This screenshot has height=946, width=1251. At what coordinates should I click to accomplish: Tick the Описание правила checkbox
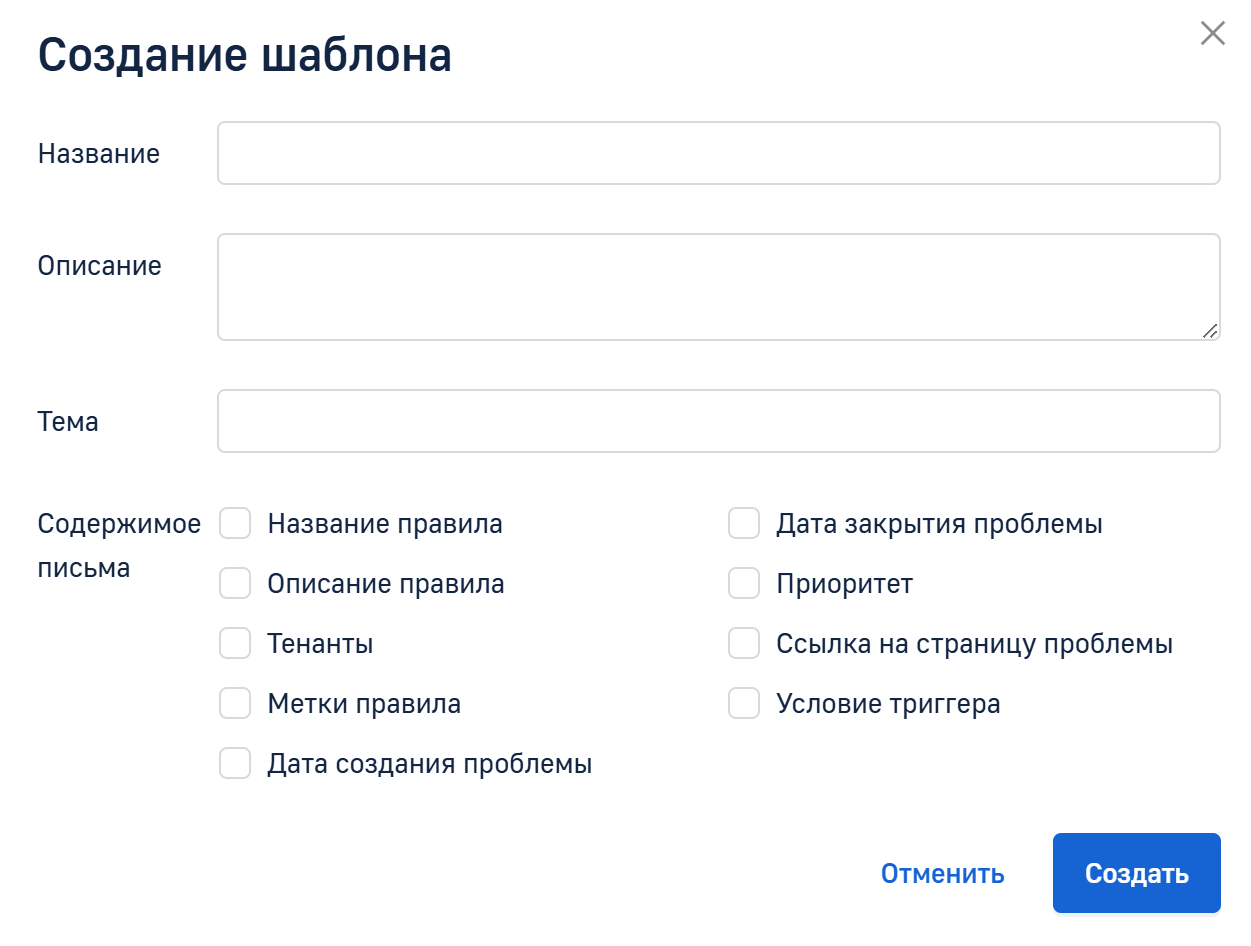pos(235,584)
